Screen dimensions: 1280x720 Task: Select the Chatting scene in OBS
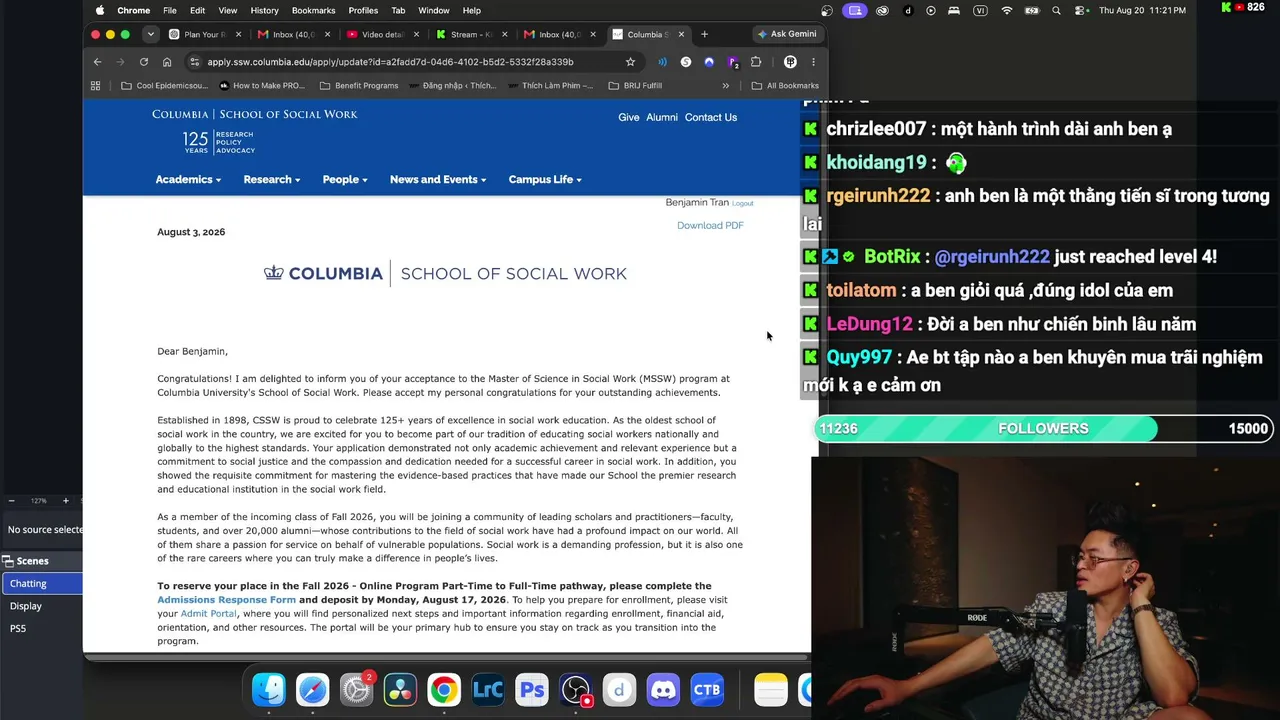tap(41, 584)
